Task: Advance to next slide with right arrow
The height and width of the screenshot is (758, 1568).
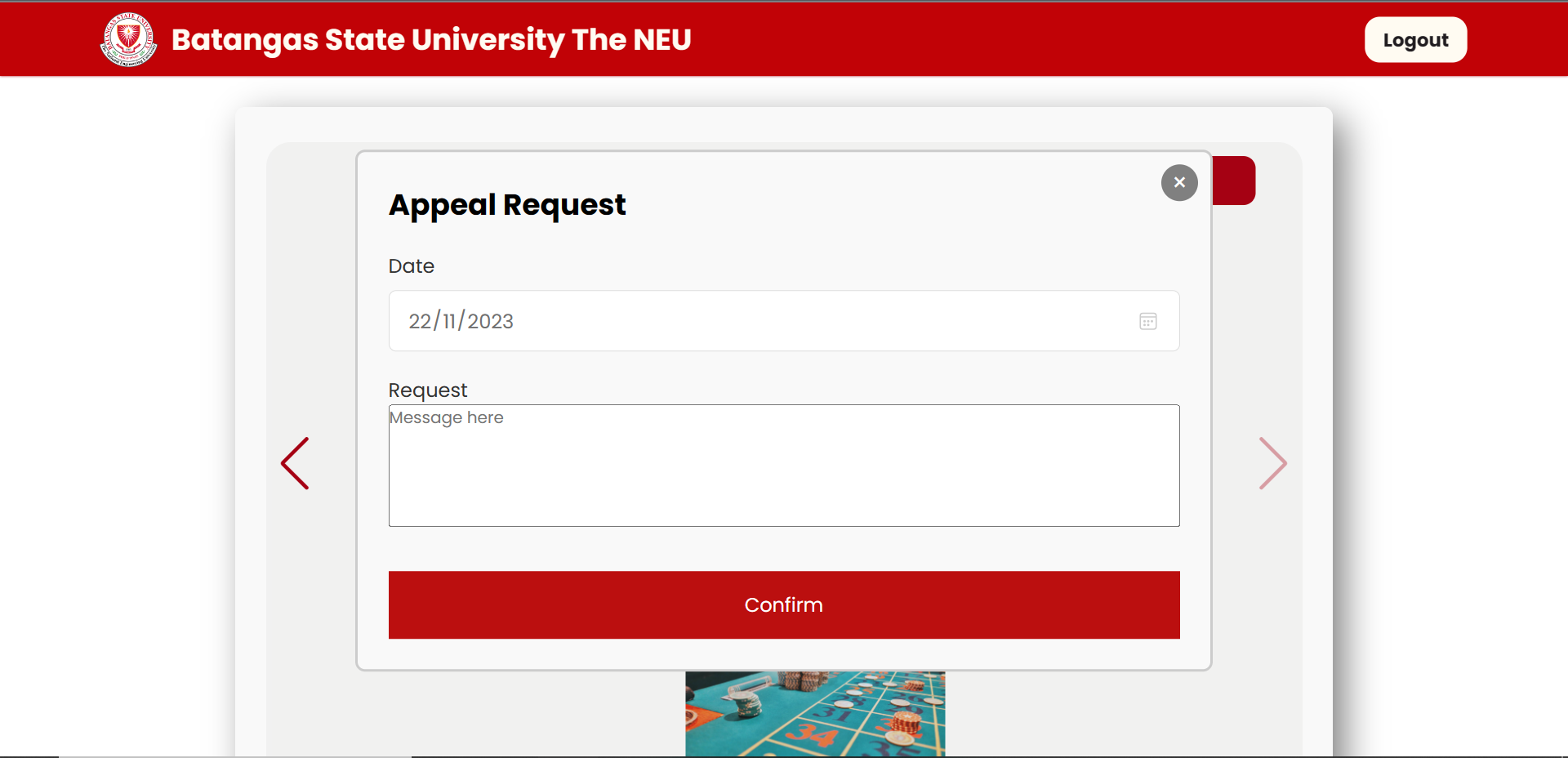Action: pyautogui.click(x=1272, y=463)
